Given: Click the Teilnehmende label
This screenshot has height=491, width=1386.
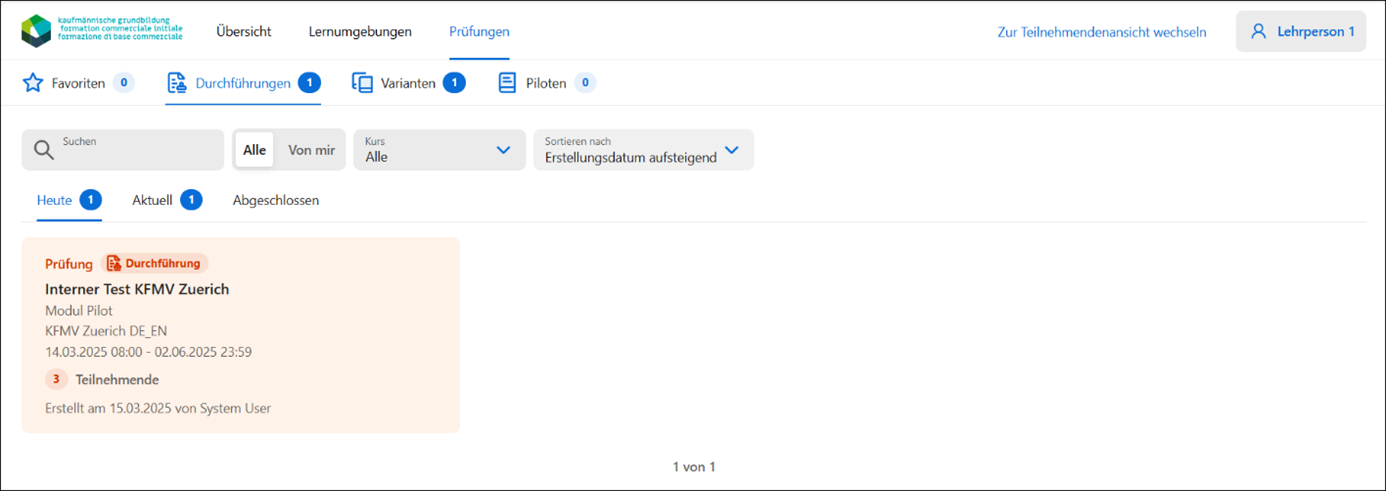Looking at the screenshot, I should (x=117, y=380).
